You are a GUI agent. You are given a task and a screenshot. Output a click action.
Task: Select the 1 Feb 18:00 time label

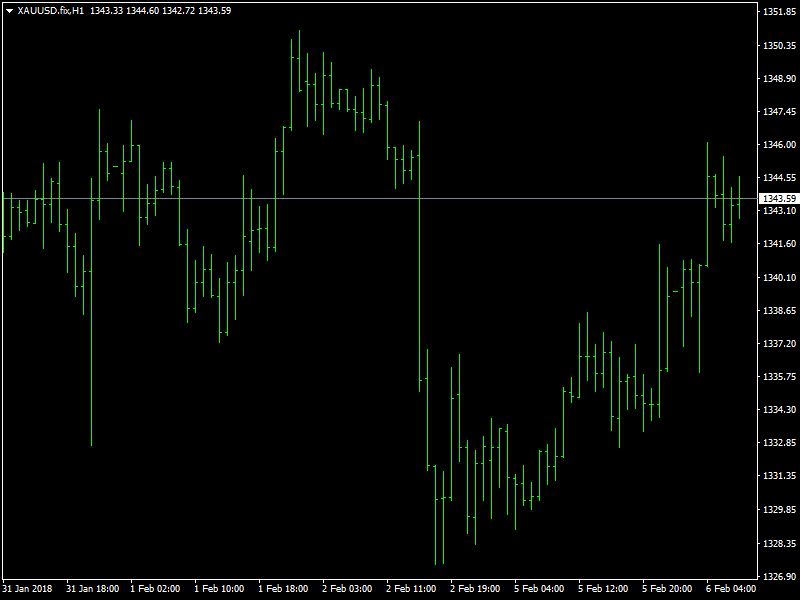pos(283,588)
